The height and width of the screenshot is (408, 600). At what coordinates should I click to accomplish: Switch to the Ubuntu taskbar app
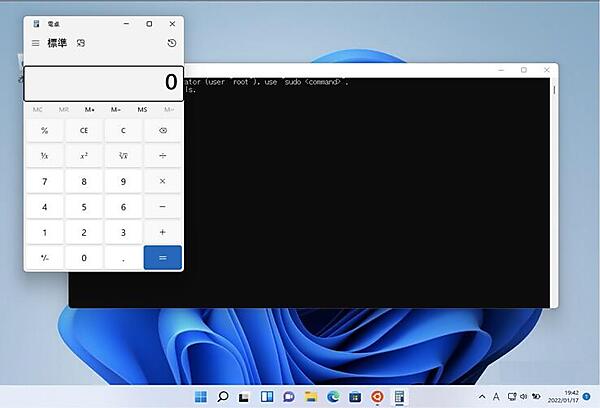[377, 397]
